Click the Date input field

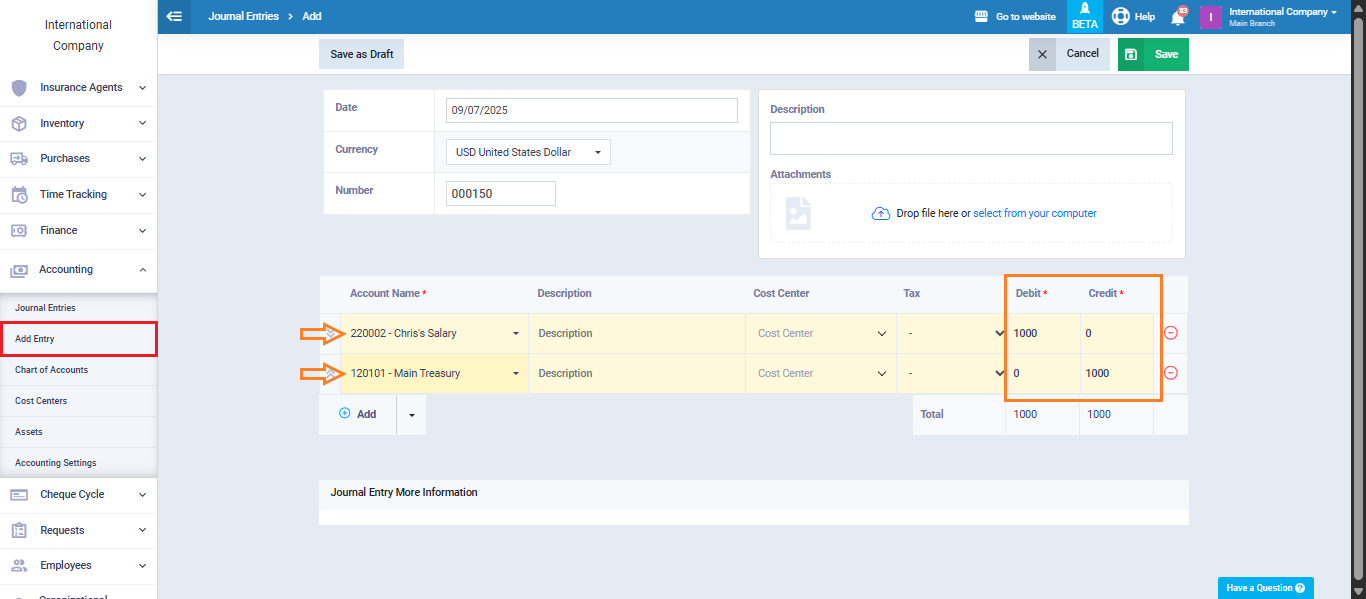coord(591,110)
